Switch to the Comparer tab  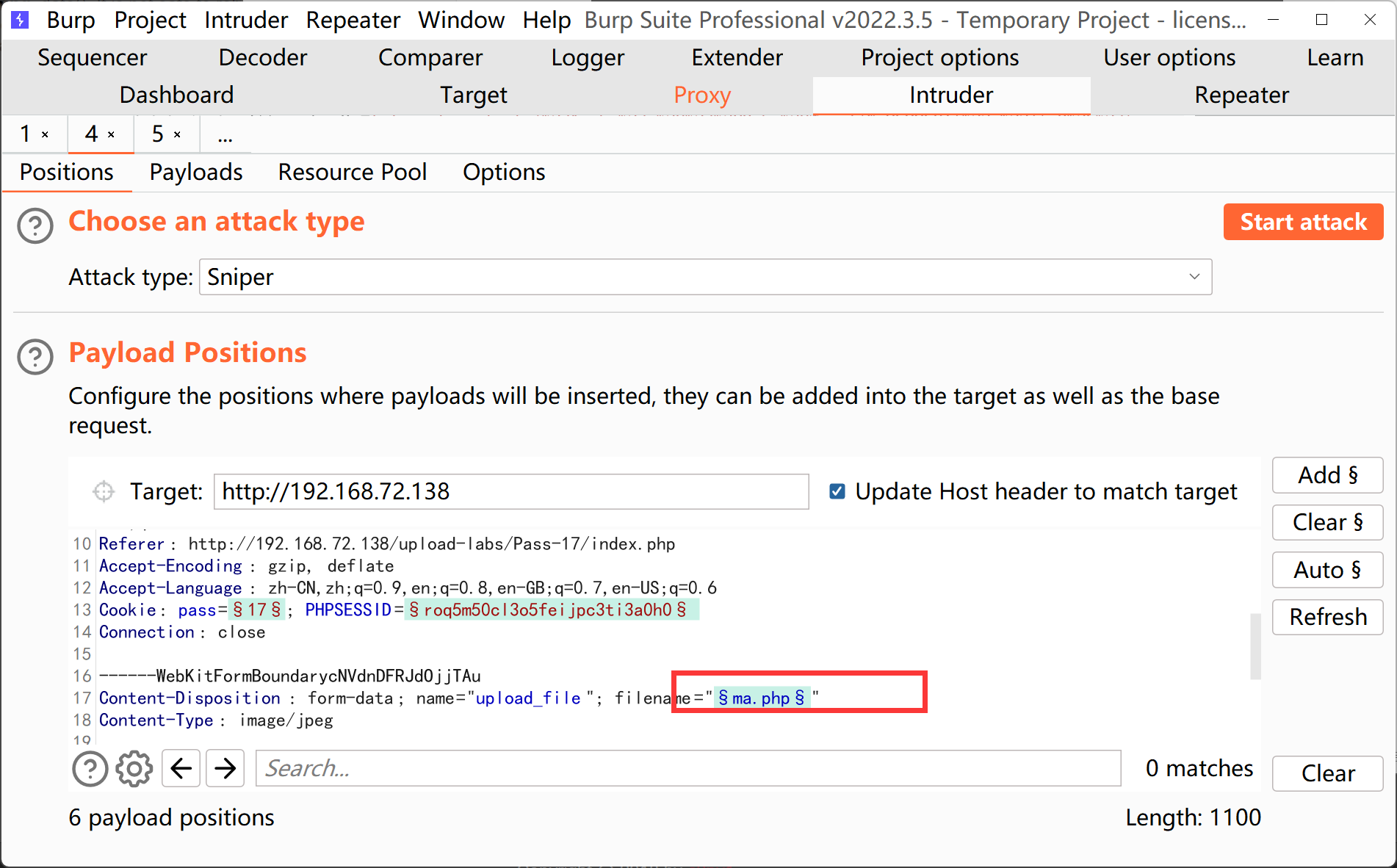[x=430, y=57]
